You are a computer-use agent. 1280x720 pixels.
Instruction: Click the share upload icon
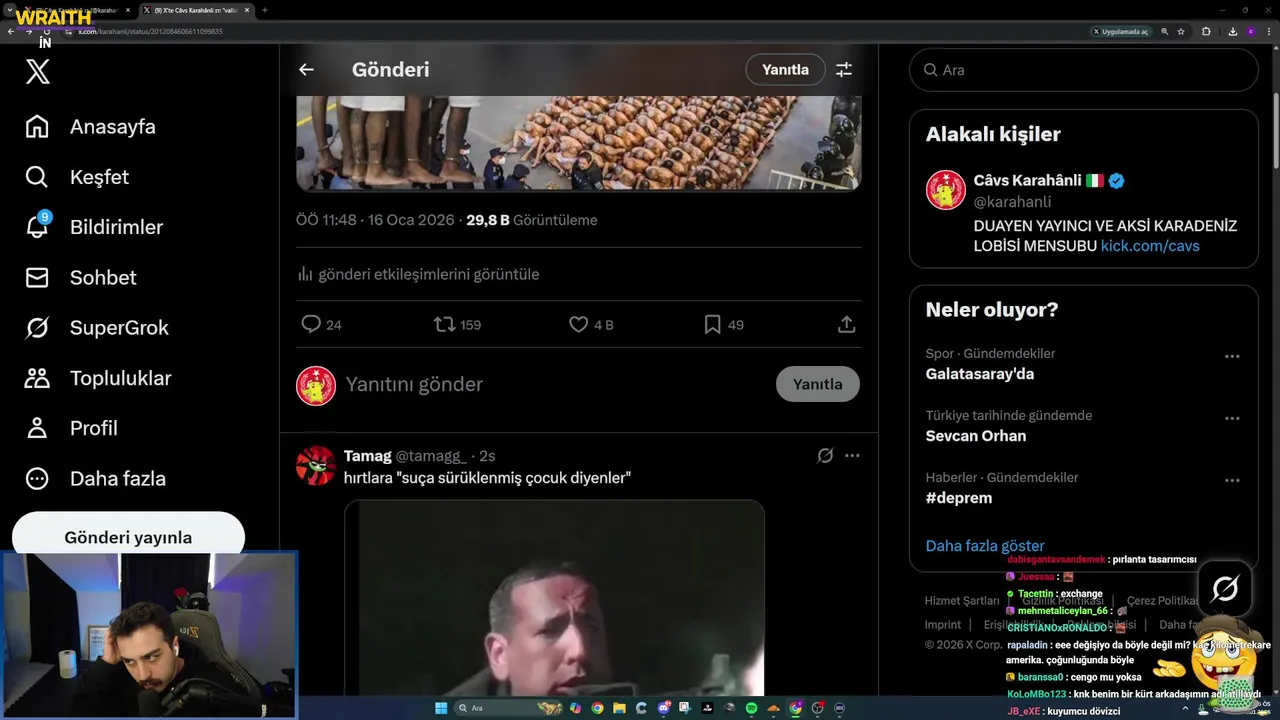coord(846,324)
